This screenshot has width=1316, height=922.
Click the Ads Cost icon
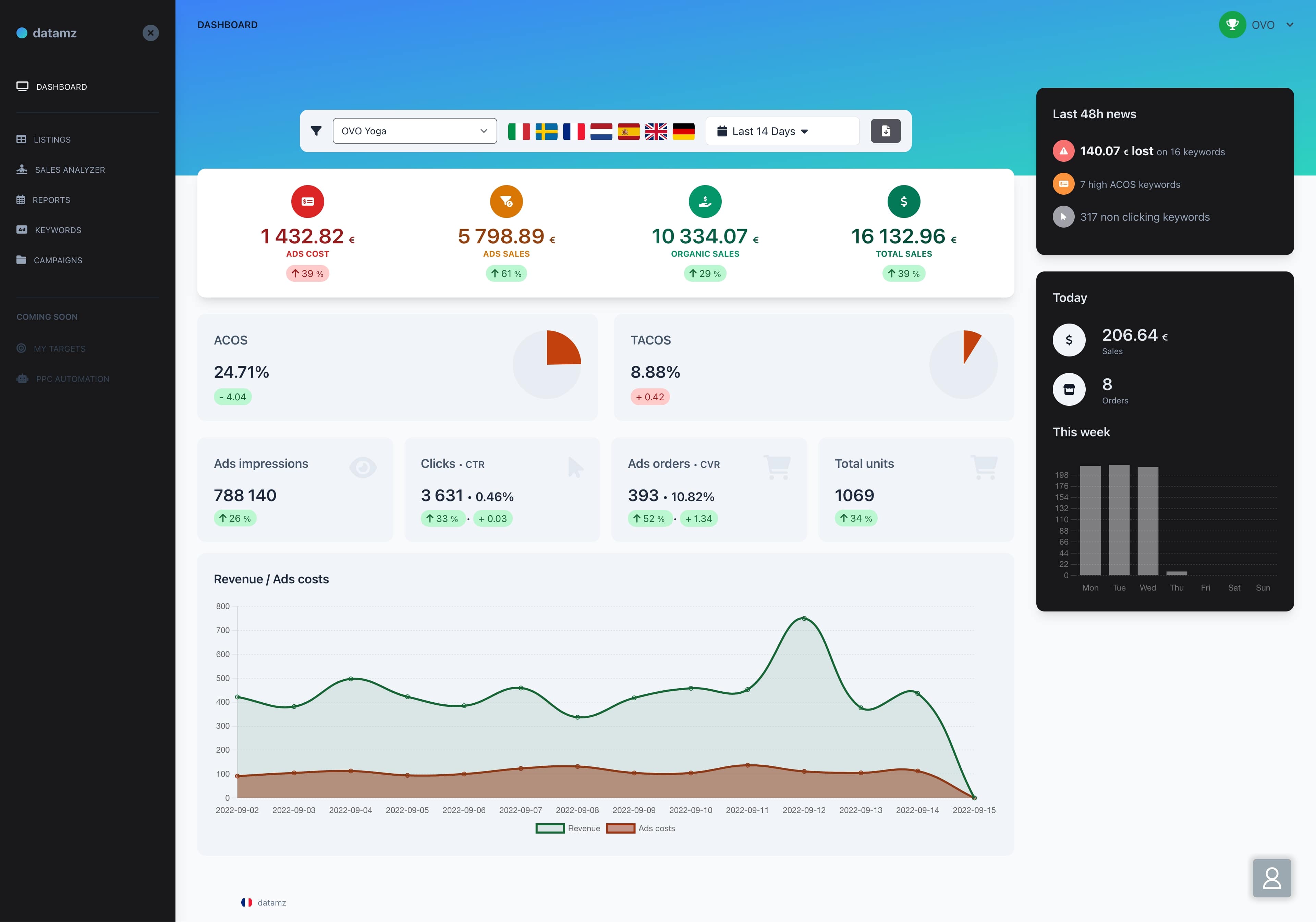[307, 201]
